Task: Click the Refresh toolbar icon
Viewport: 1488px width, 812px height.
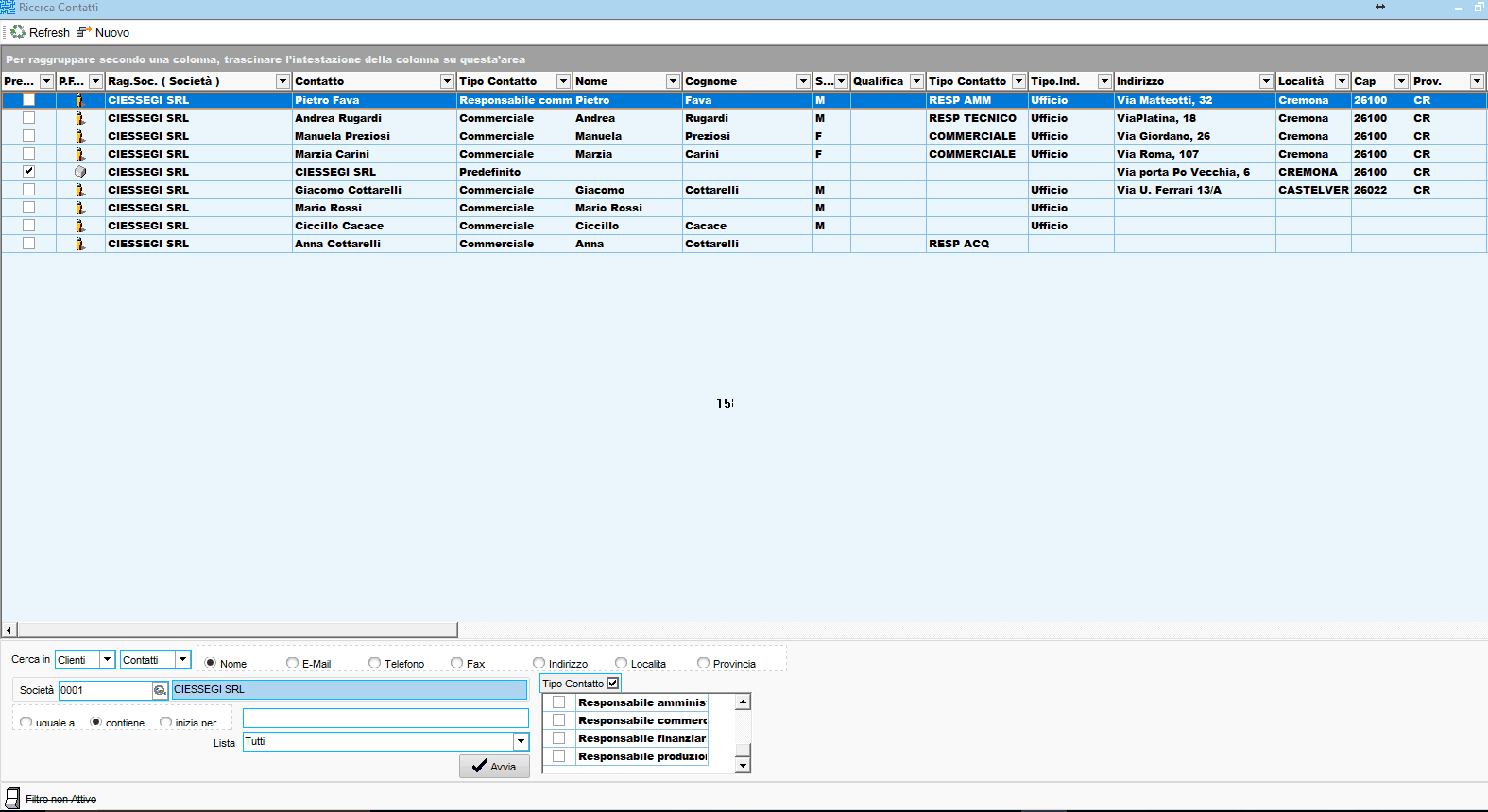Action: click(x=18, y=32)
